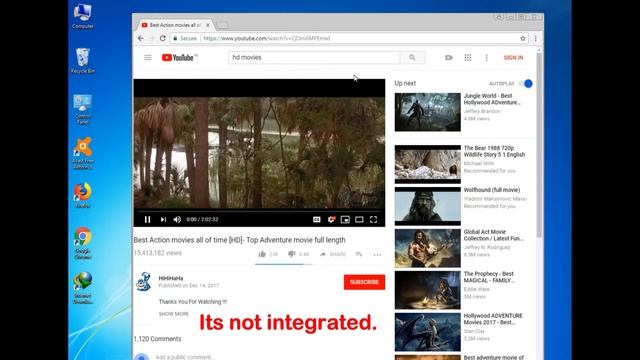
Task: Toggle the Autoplay switch
Action: coord(525,84)
